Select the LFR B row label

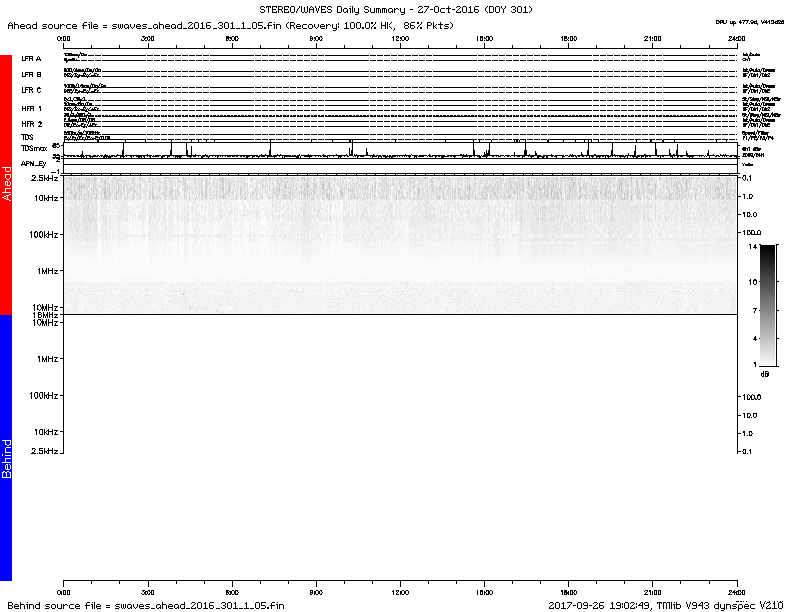click(32, 75)
